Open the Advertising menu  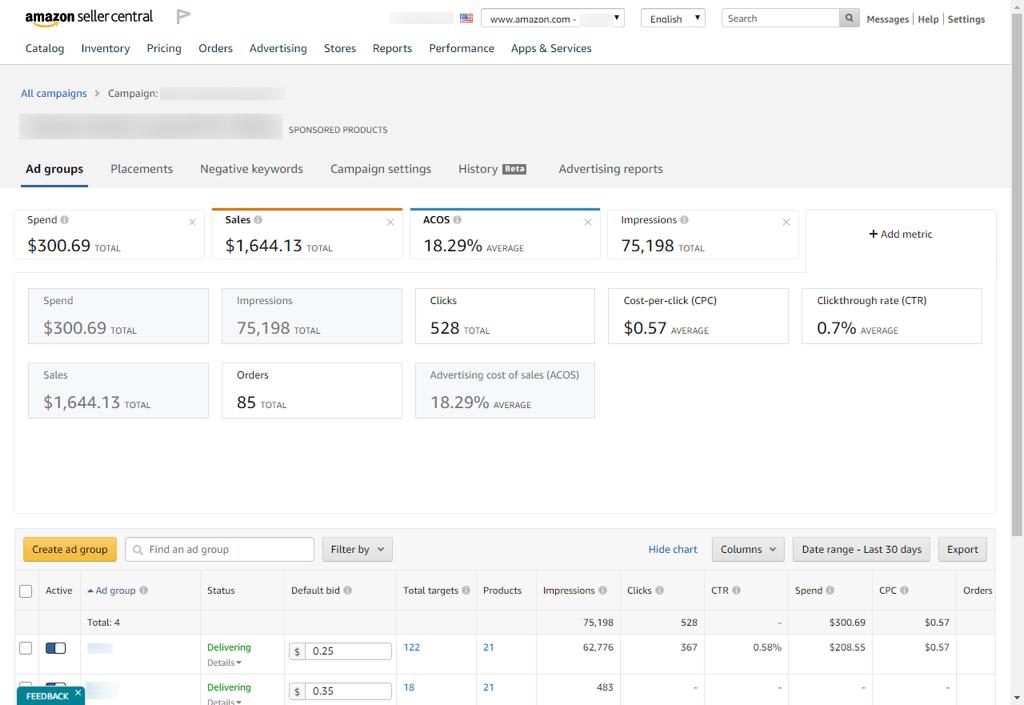point(278,48)
